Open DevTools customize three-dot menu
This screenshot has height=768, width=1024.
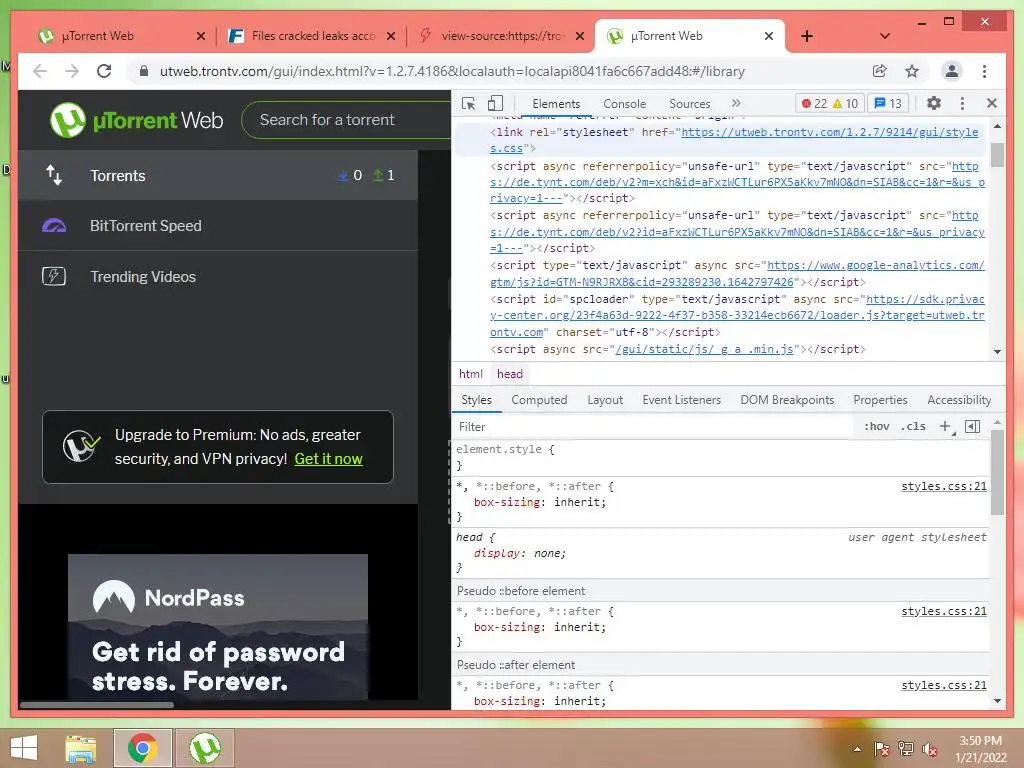point(962,103)
